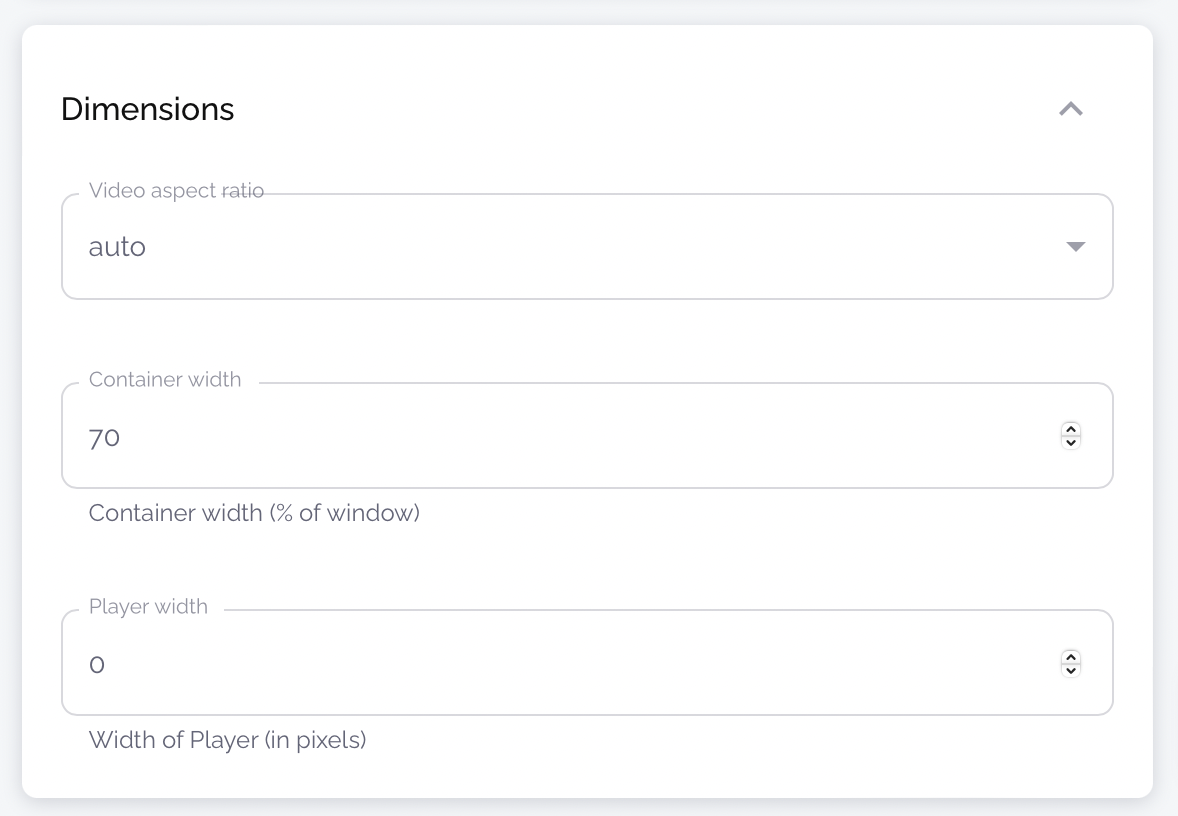The height and width of the screenshot is (816, 1178).
Task: Focus the Container width input field
Action: pos(560,437)
